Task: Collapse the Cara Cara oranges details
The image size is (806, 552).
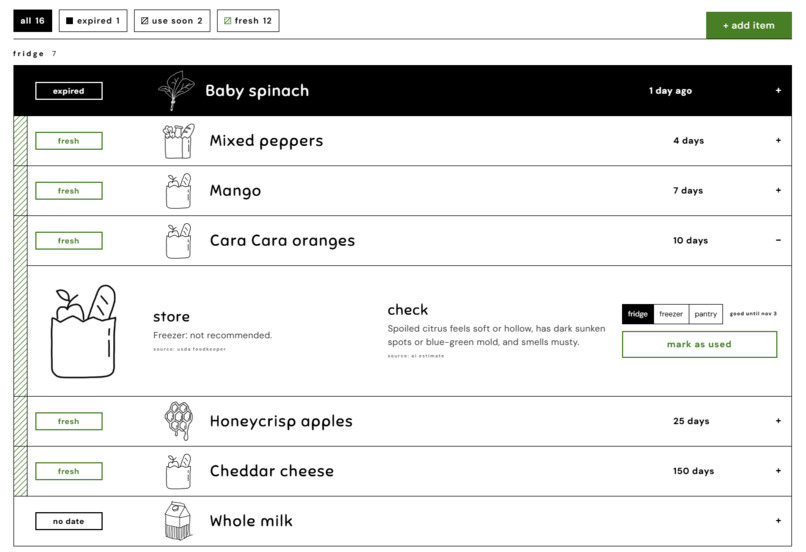Action: pos(778,241)
